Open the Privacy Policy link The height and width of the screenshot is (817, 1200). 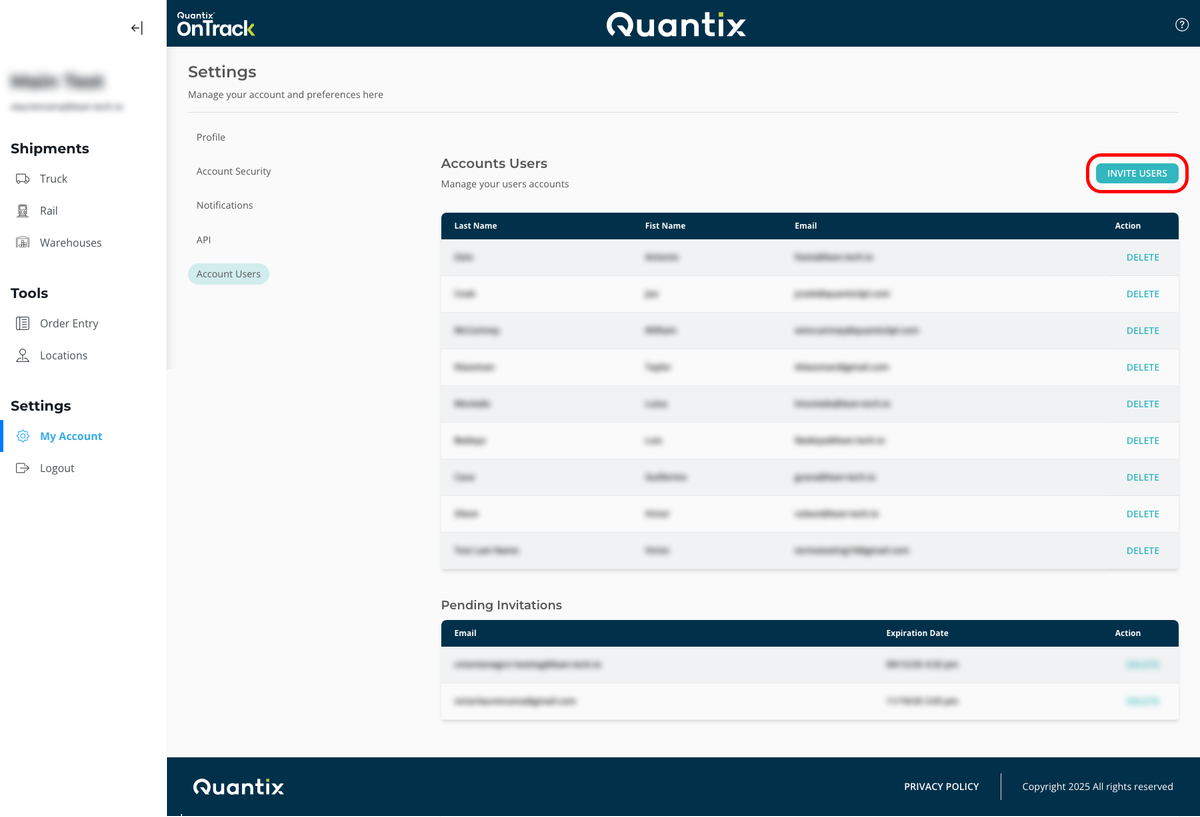(941, 786)
